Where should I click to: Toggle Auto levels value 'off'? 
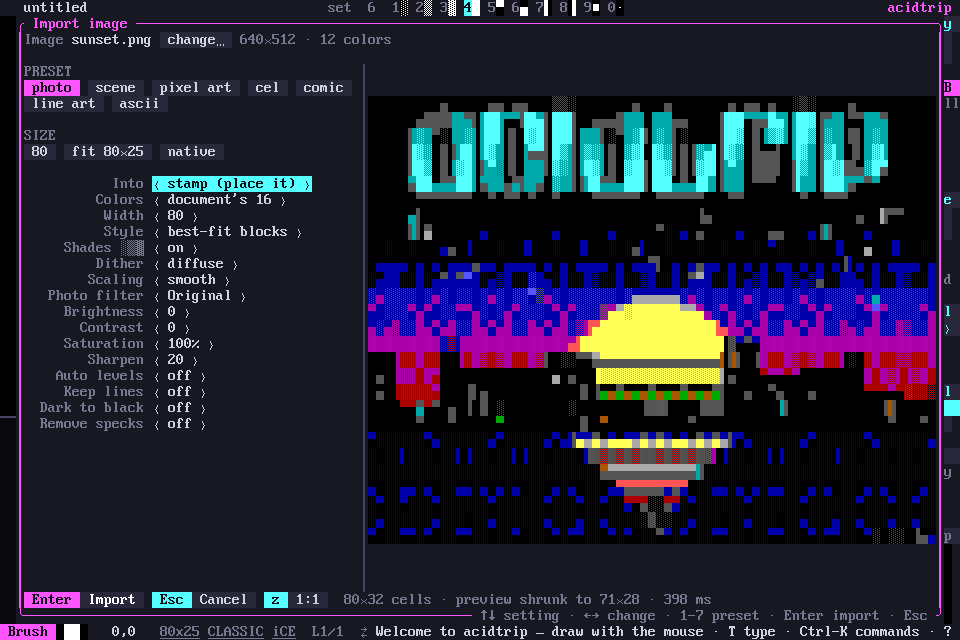(x=179, y=375)
